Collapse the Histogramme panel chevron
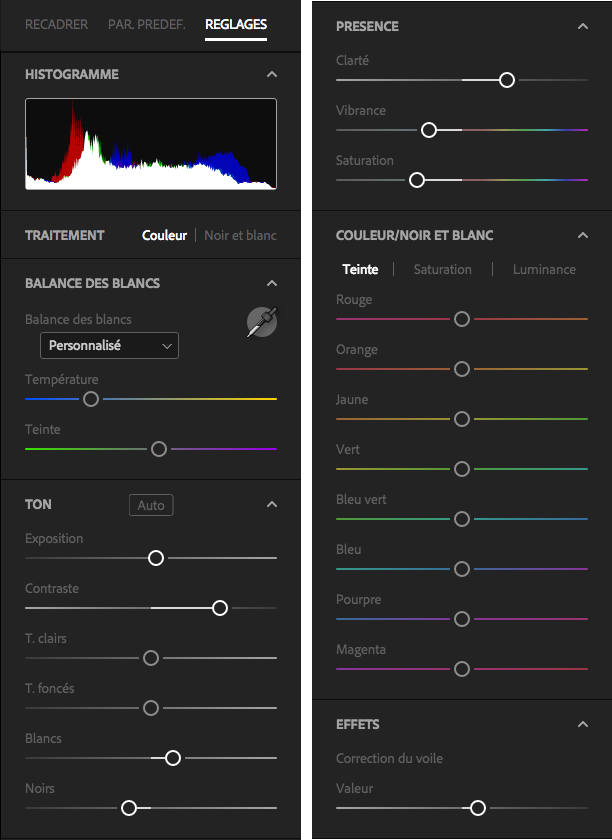This screenshot has width=612, height=840. click(x=272, y=74)
